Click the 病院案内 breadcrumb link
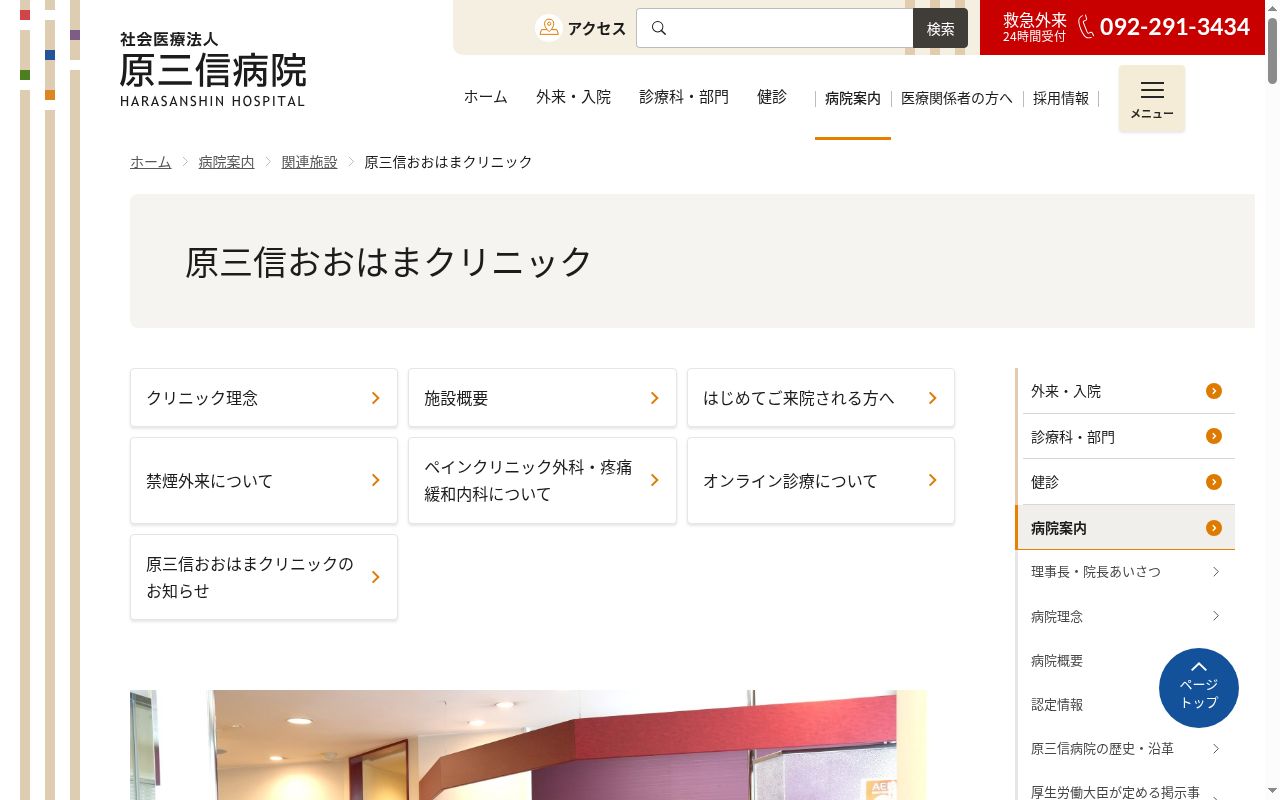This screenshot has width=1280, height=800. tap(226, 162)
